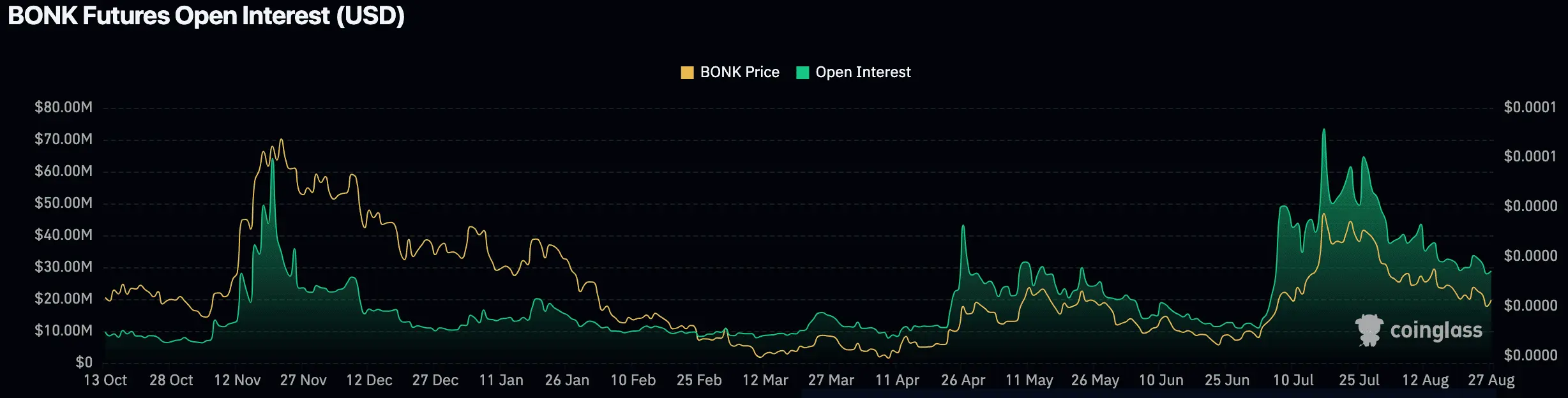Click the BONK Futures Open Interest title
The image size is (1568, 398).
pos(206,16)
